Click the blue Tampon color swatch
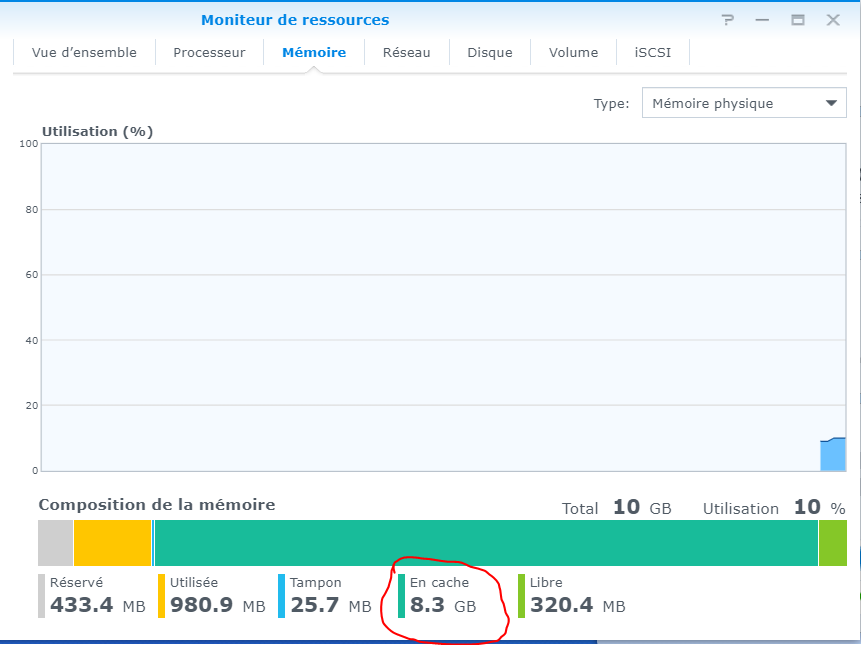The image size is (861, 645). coord(282,595)
